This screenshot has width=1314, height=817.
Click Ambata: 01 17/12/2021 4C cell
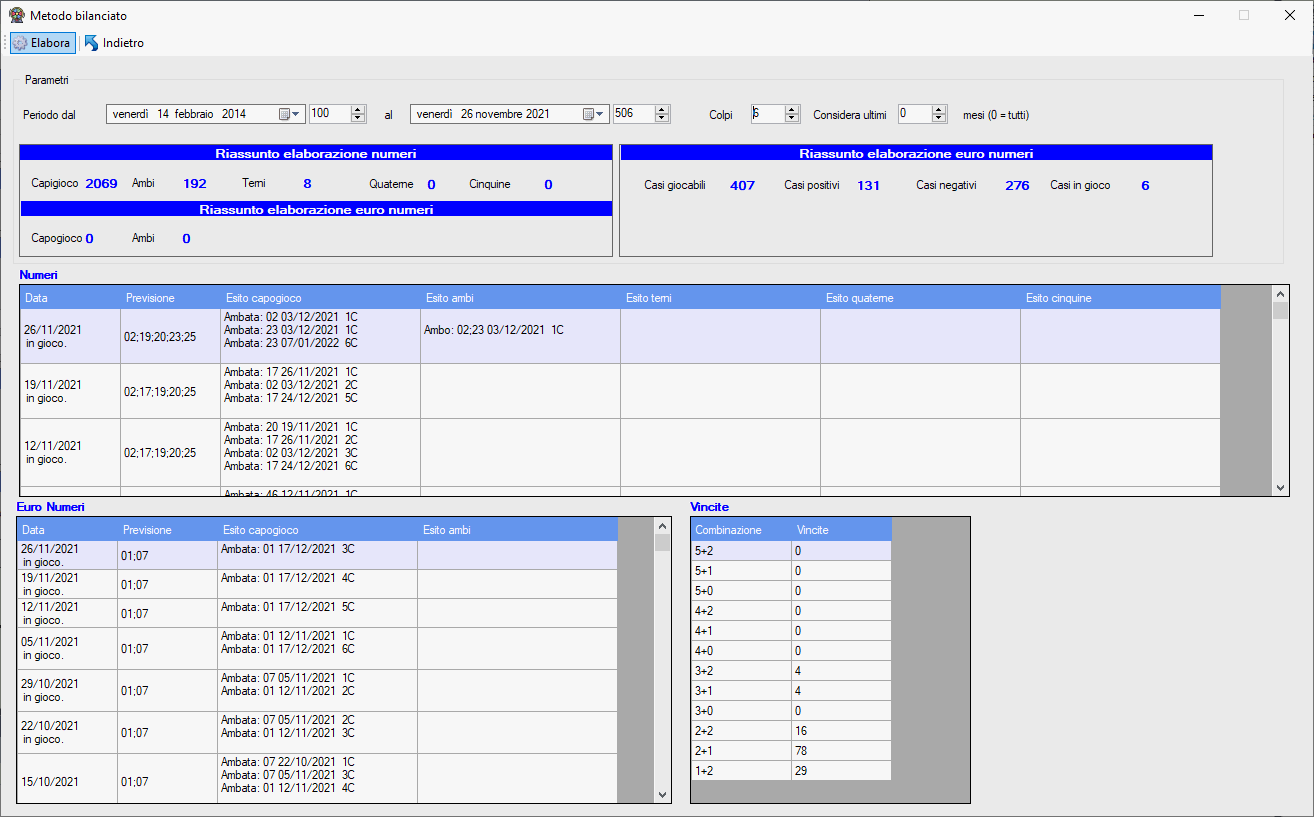click(317, 584)
